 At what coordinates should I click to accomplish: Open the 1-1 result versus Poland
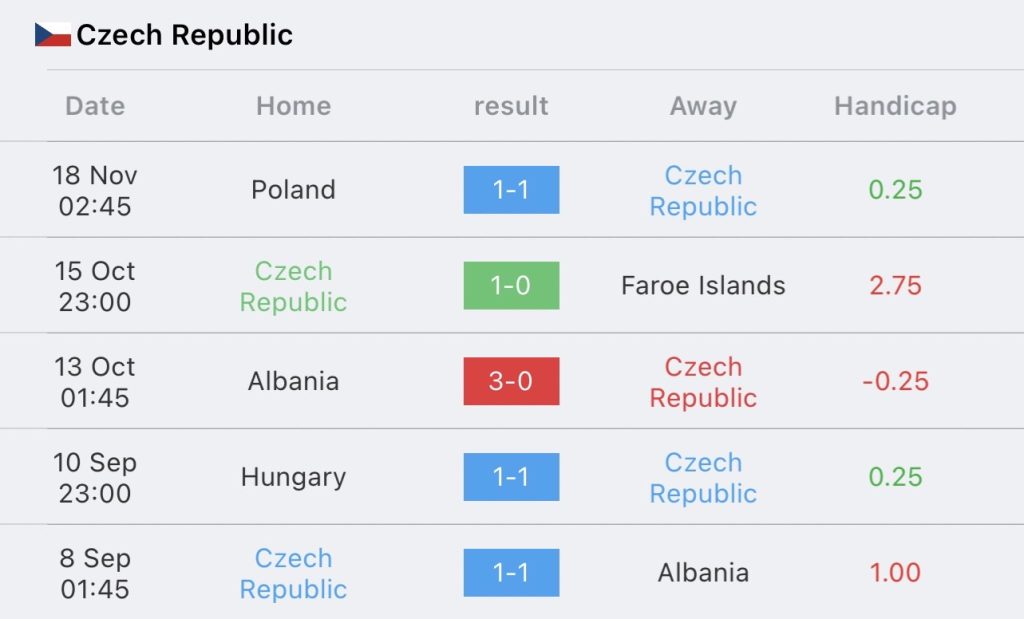[511, 189]
